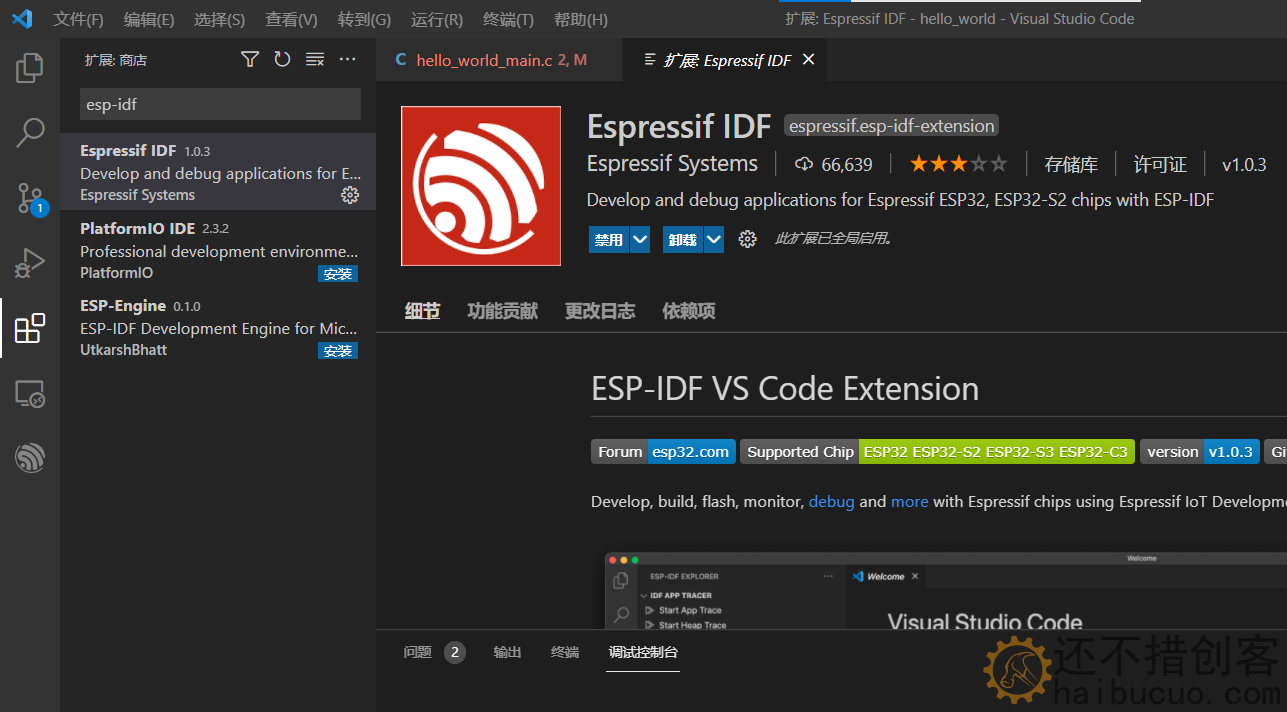Click the 禁用 disable button
1287x712 pixels.
pos(609,240)
